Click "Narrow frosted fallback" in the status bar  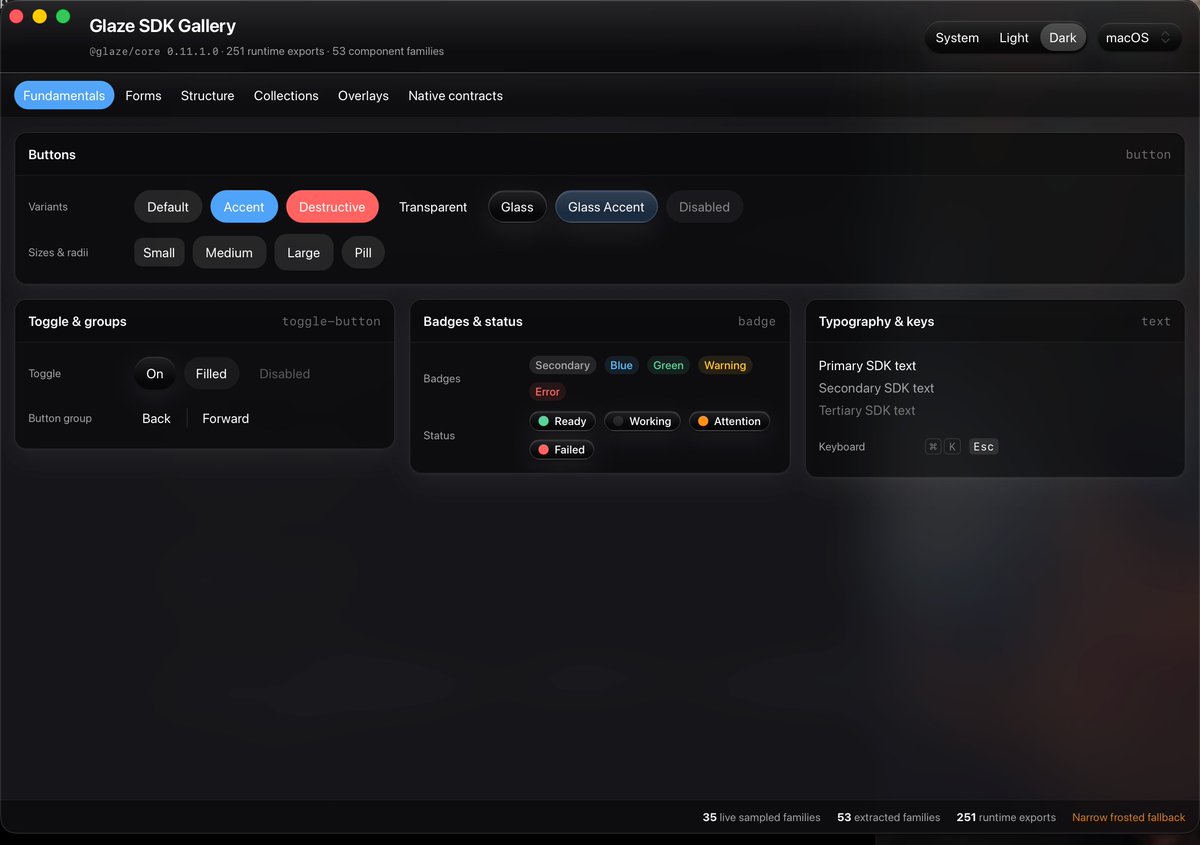[x=1129, y=818]
